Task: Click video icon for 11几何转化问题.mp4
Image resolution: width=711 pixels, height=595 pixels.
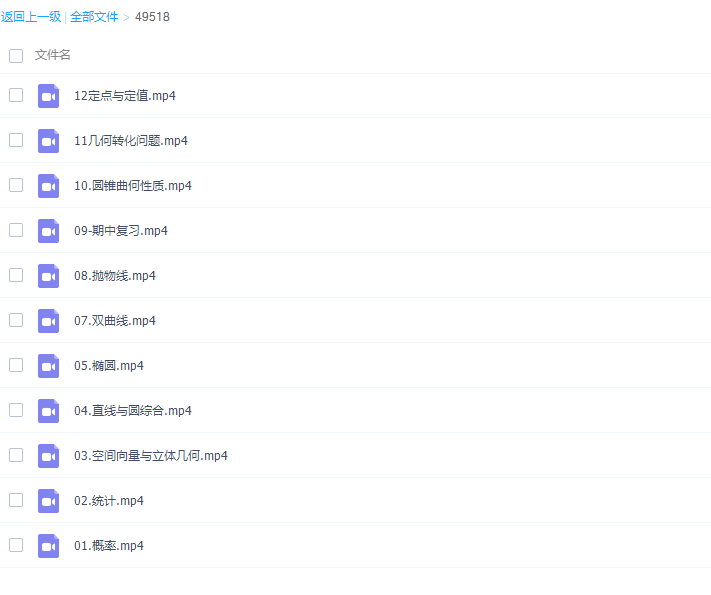Action: 49,141
